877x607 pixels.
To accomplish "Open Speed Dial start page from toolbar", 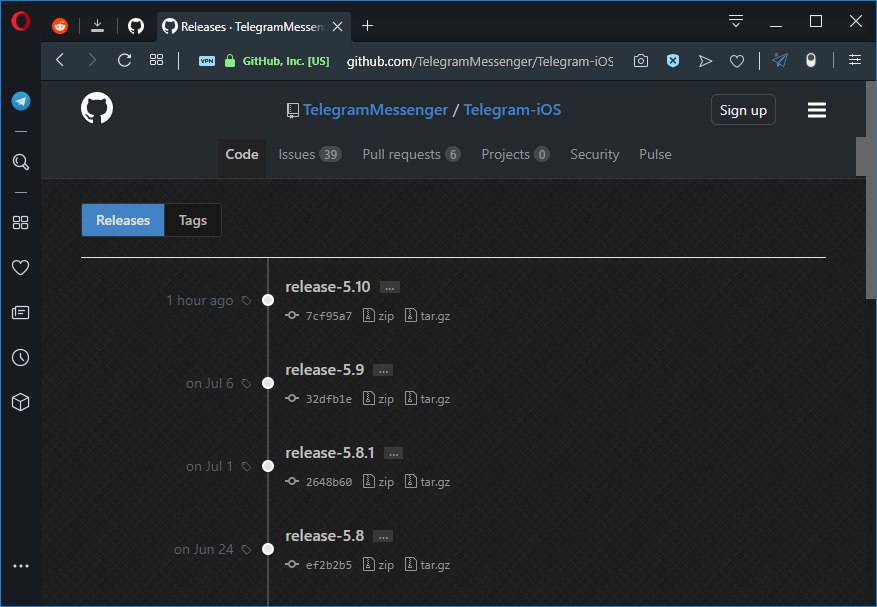I will point(157,60).
